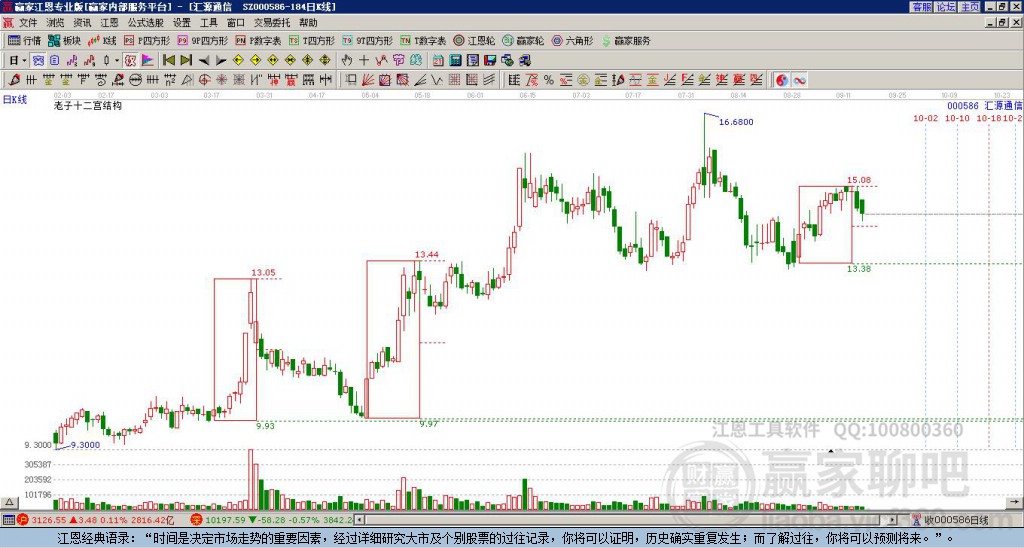1024x548 pixels.
Task: Step chart left with black arrow
Action: [x=204, y=61]
